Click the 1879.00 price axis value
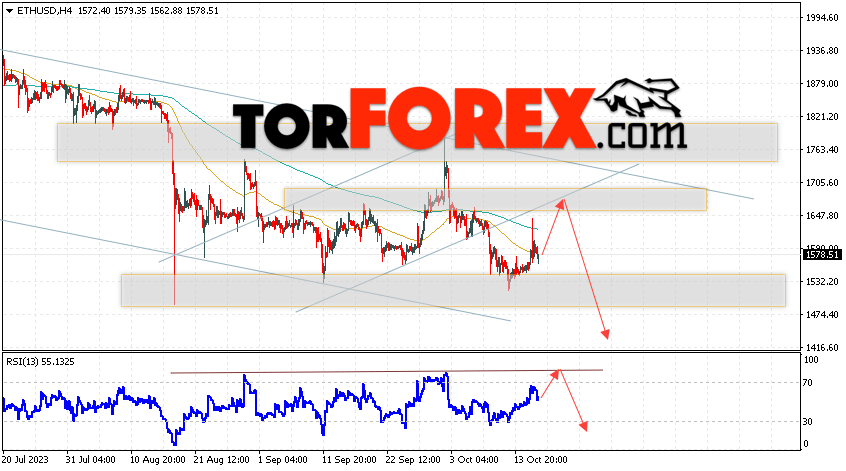 822,84
